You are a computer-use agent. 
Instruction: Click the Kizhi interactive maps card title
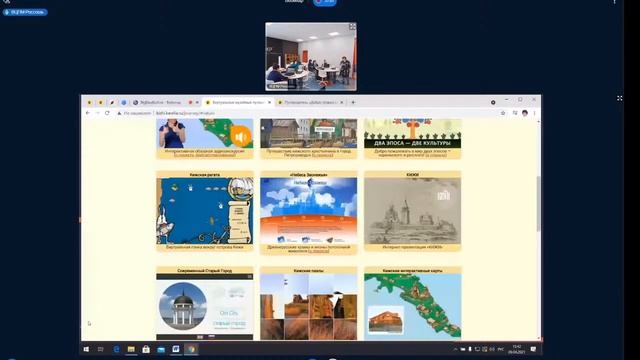tap(413, 271)
